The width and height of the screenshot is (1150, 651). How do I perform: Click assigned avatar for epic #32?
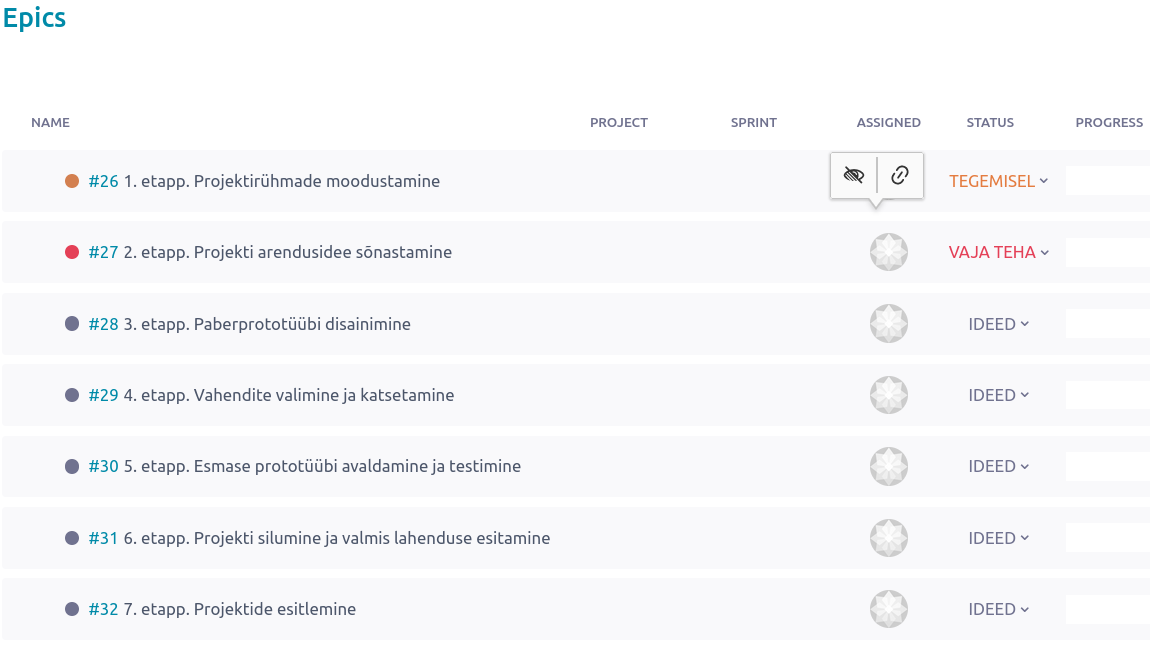click(x=889, y=609)
